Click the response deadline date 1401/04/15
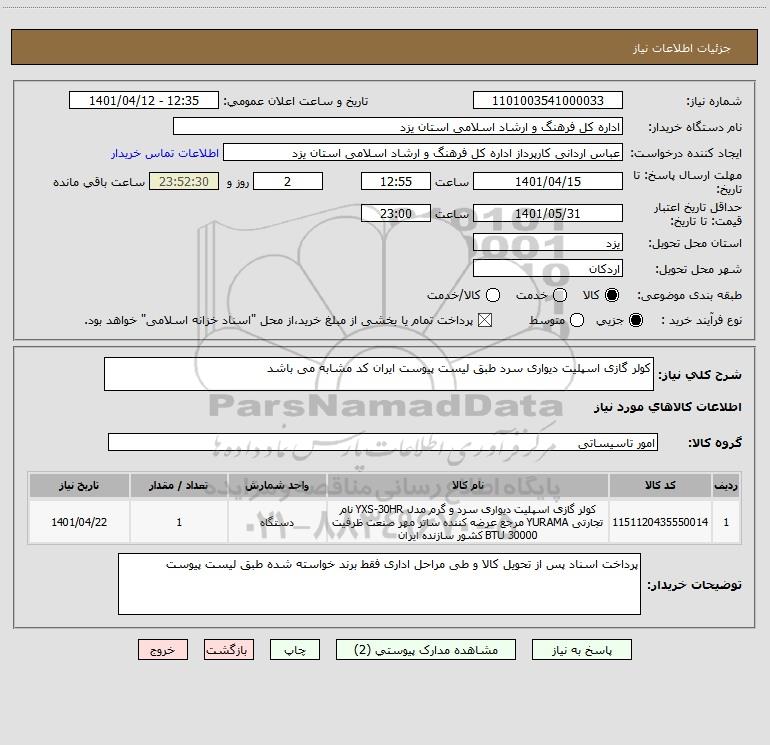Viewport: 770px width, 745px height. (x=548, y=181)
